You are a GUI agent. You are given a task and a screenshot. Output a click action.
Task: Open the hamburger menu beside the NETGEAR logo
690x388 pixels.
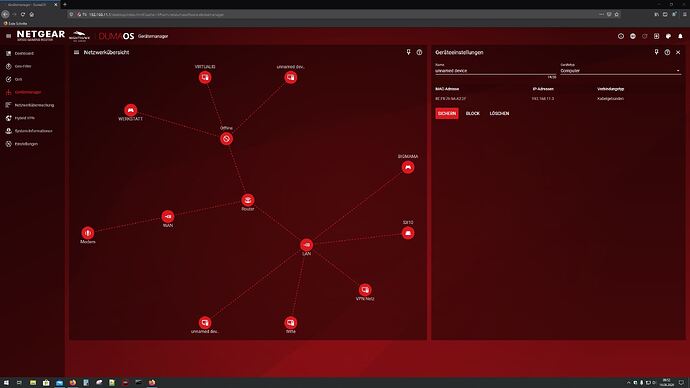coord(8,36)
